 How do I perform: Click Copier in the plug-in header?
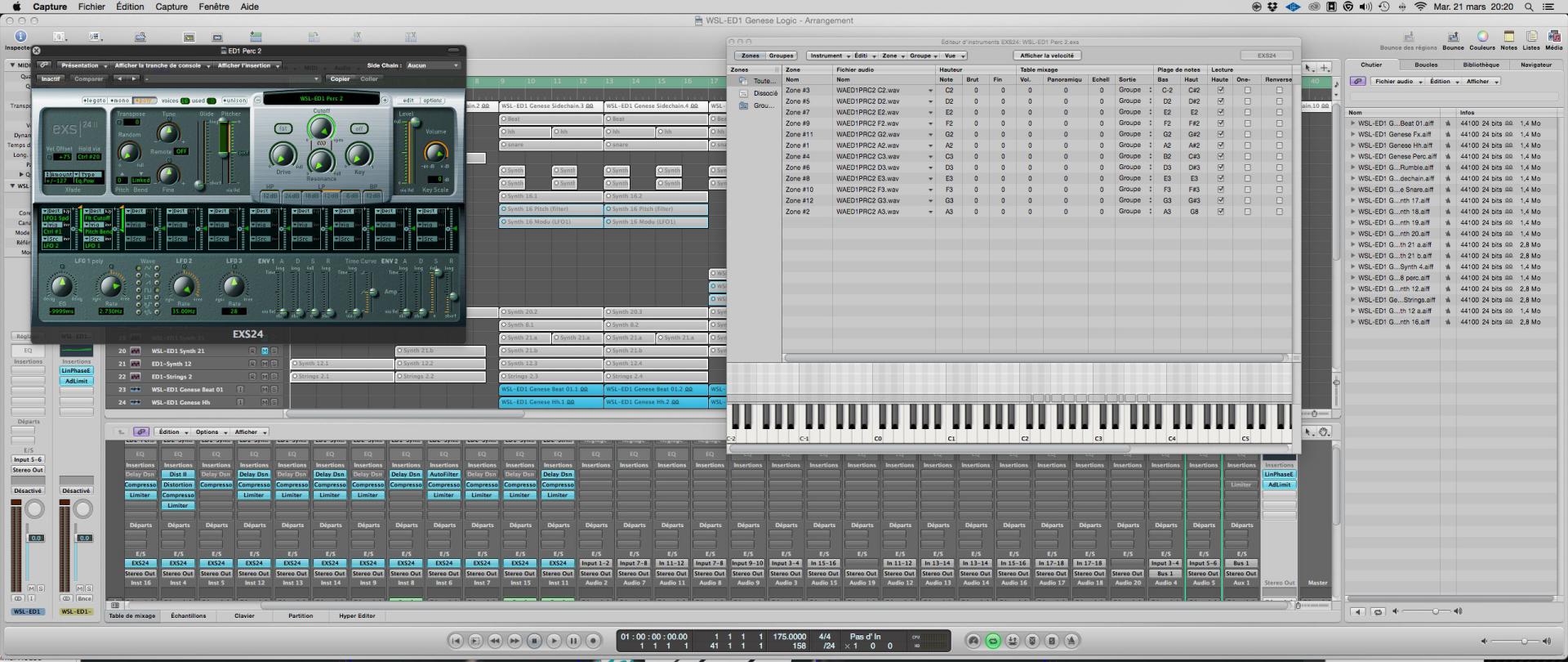click(x=340, y=79)
